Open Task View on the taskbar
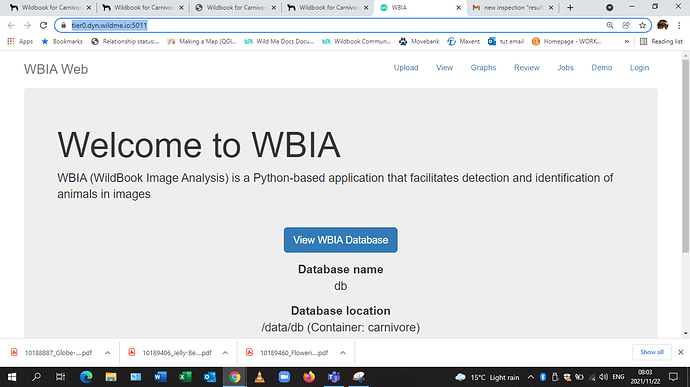Image resolution: width=690 pixels, height=387 pixels. tap(60, 377)
